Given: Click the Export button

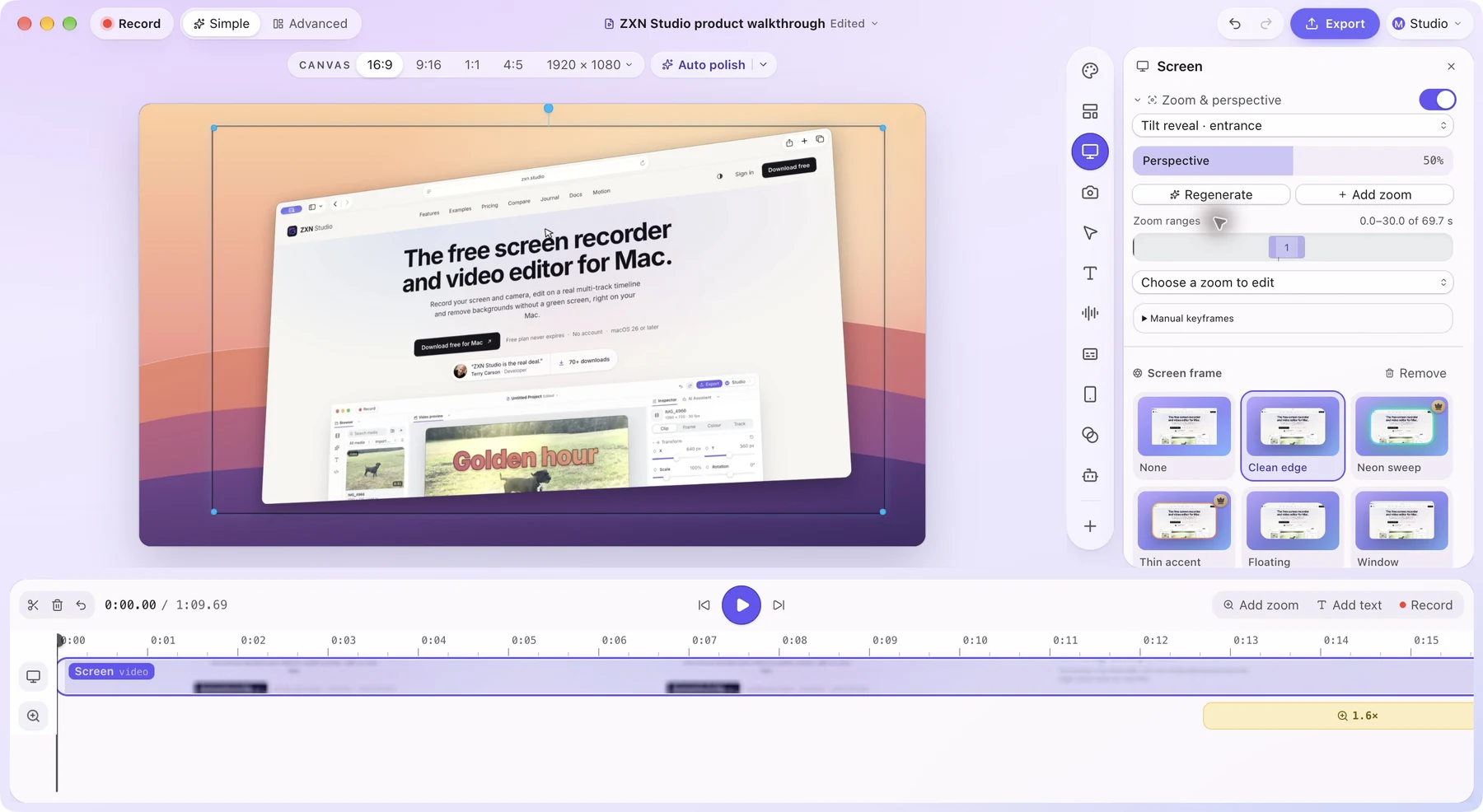Looking at the screenshot, I should [x=1335, y=24].
